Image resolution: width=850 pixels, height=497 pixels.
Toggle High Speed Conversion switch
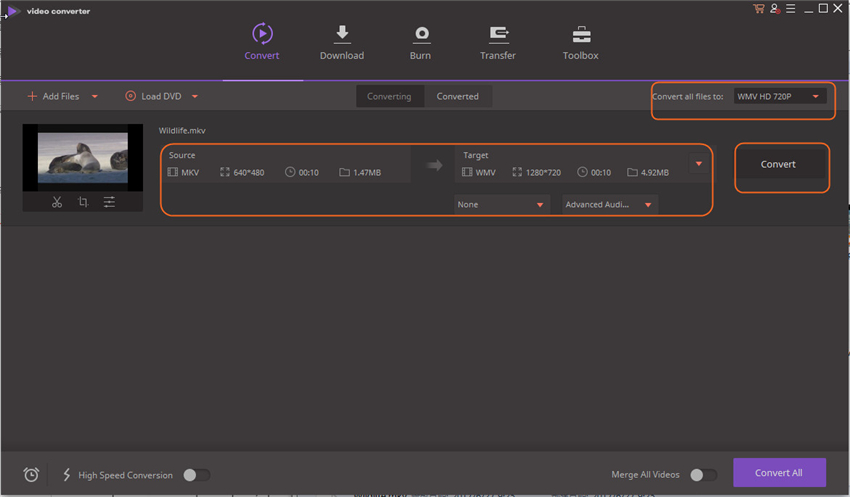pos(196,475)
